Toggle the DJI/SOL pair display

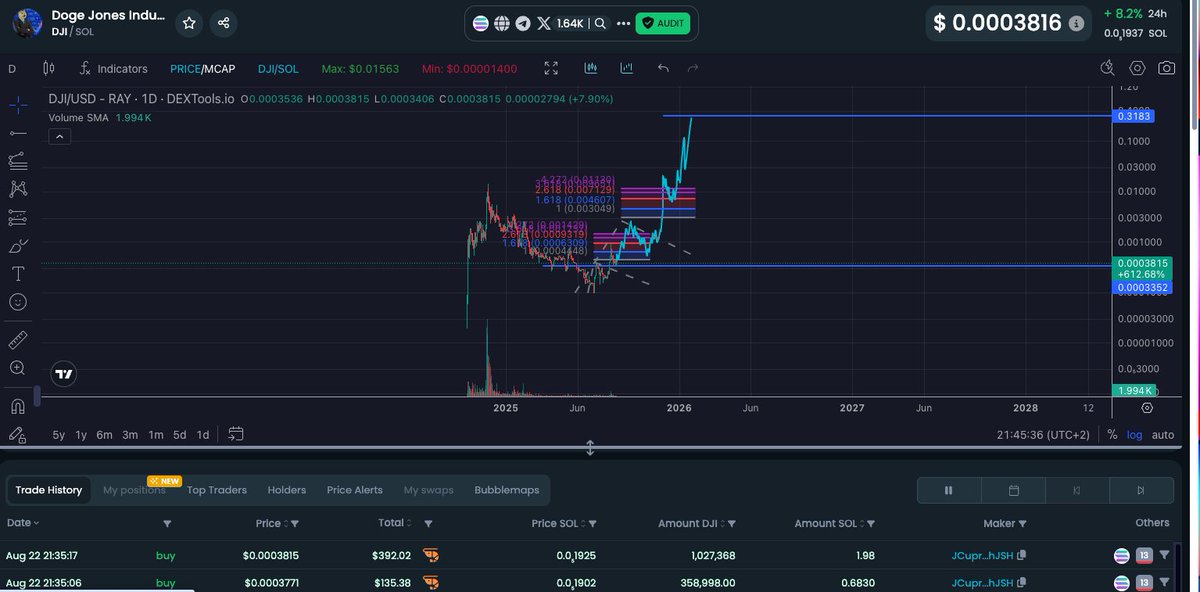click(x=278, y=68)
